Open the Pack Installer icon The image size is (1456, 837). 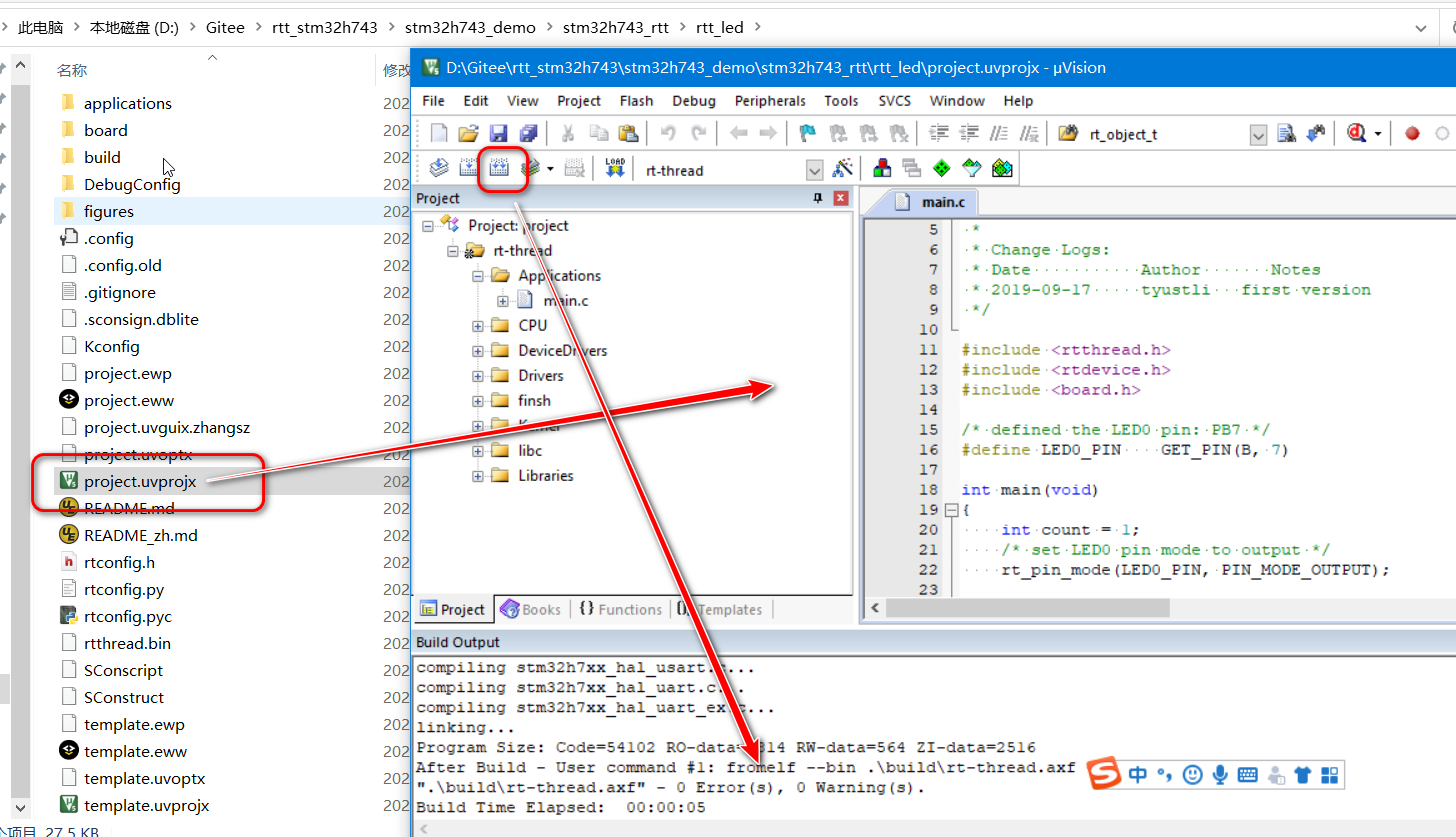click(1002, 168)
